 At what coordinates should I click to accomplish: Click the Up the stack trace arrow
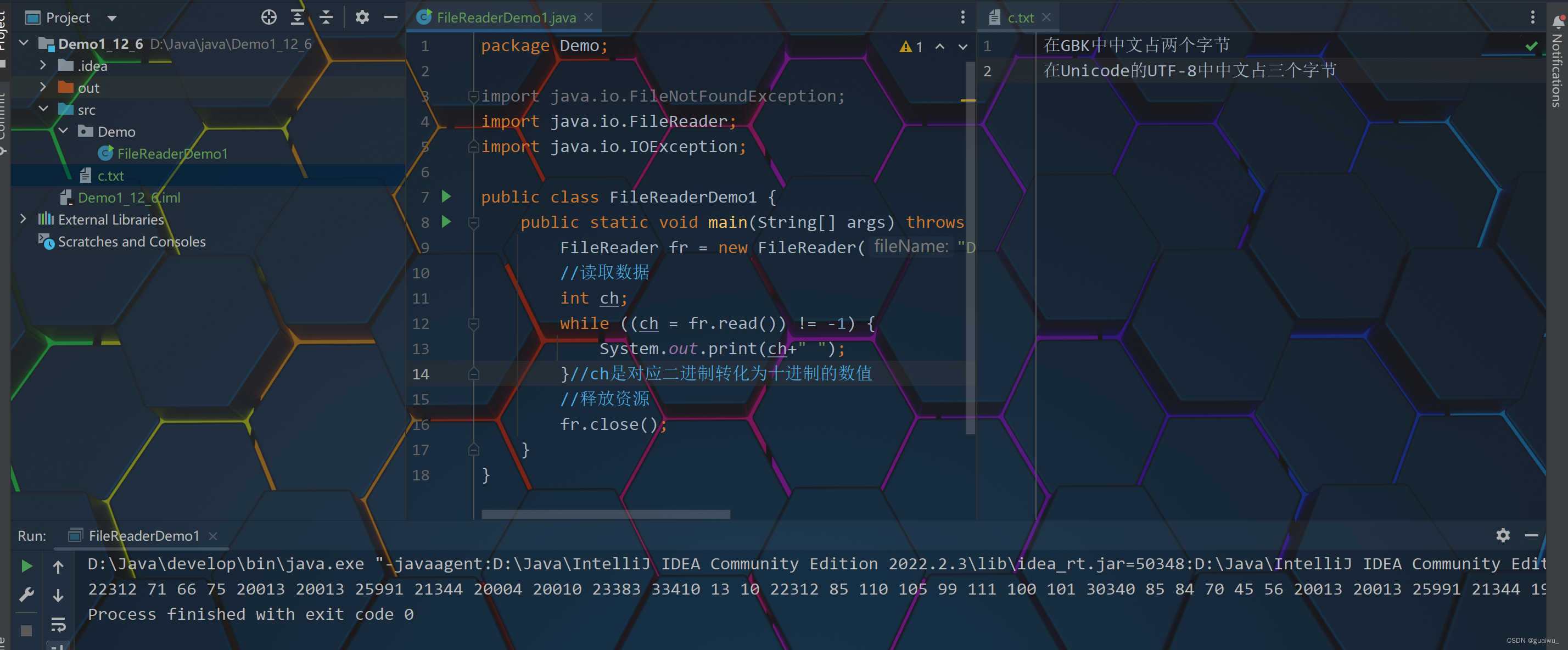click(x=58, y=567)
